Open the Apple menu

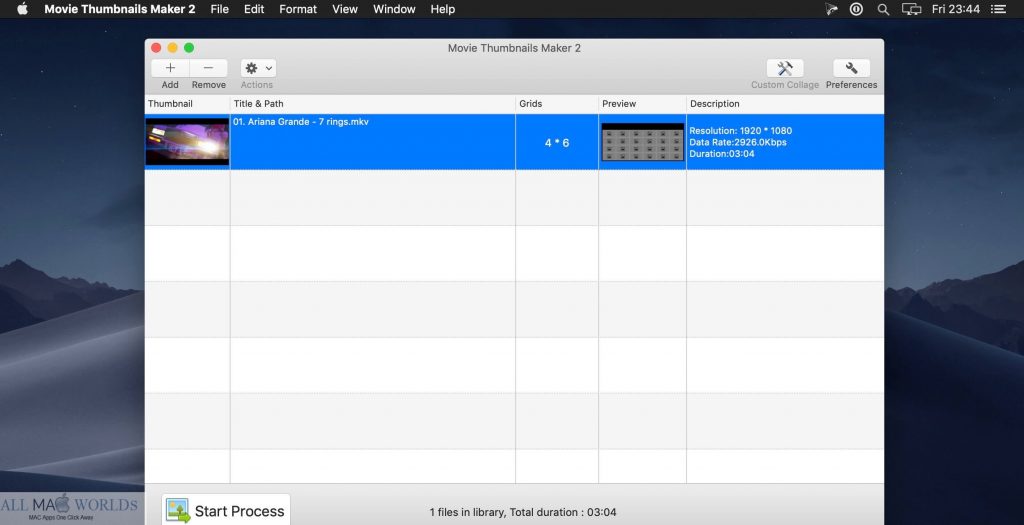click(22, 9)
